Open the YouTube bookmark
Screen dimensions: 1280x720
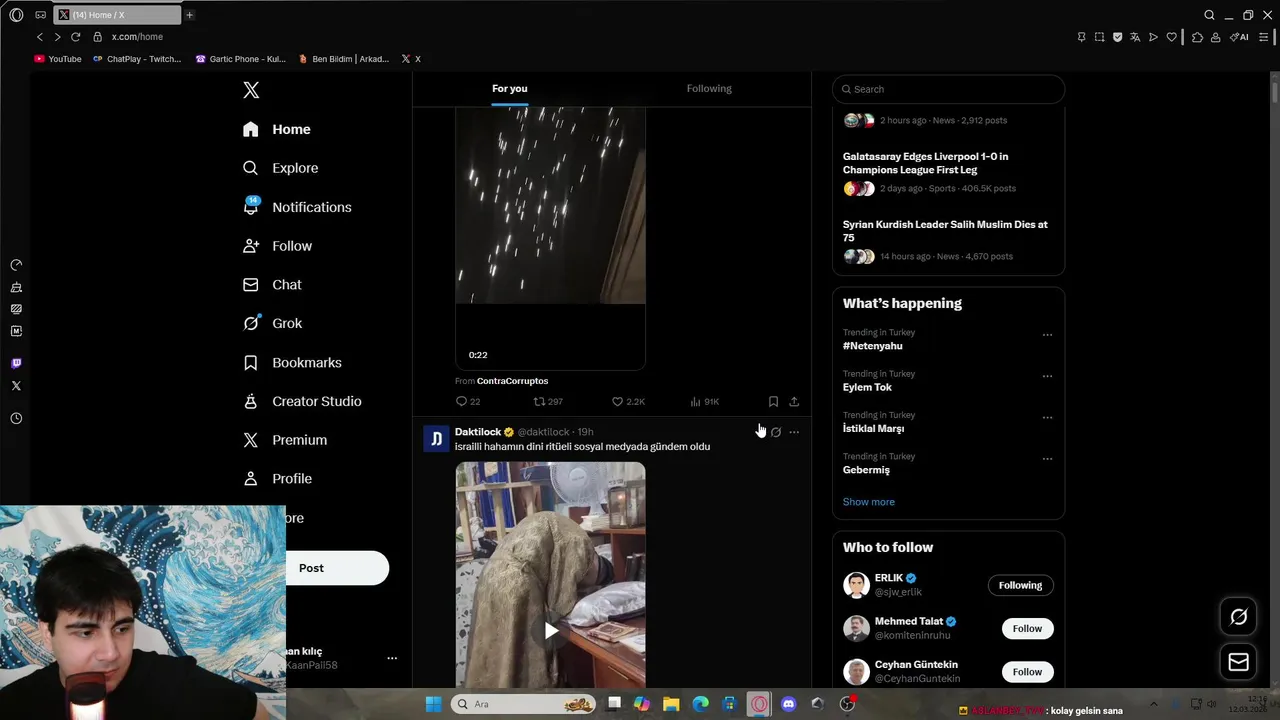[58, 59]
